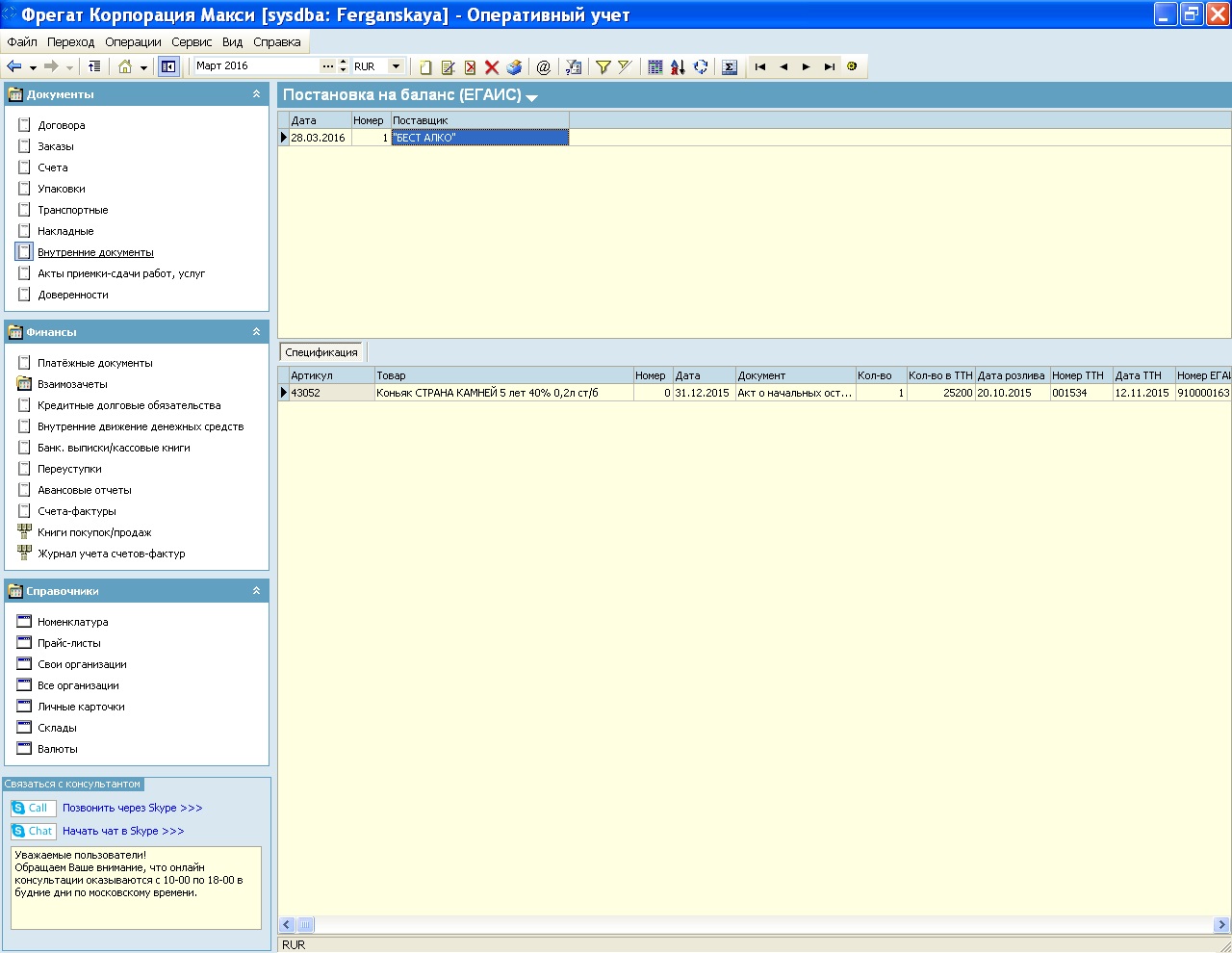Viewport: 1232px width, 953px height.
Task: Open the Файл menu
Action: point(22,42)
